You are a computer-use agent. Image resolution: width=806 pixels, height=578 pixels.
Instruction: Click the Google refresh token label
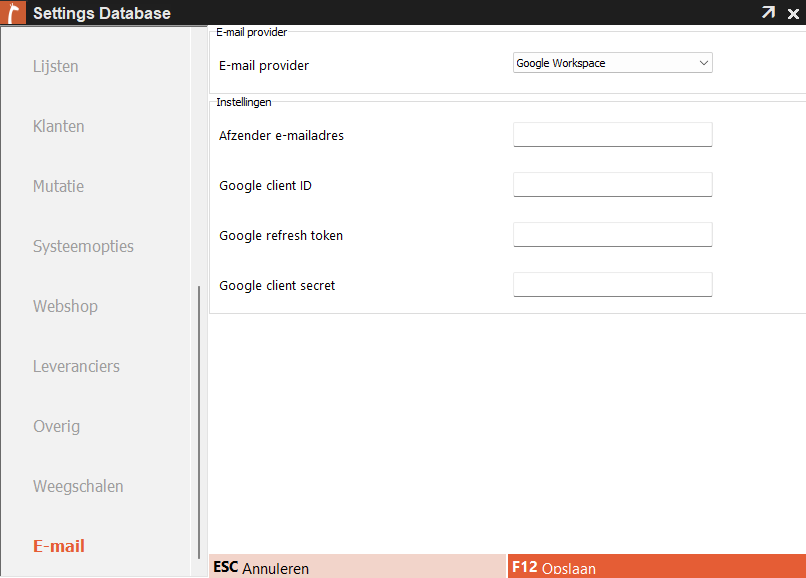tap(281, 236)
